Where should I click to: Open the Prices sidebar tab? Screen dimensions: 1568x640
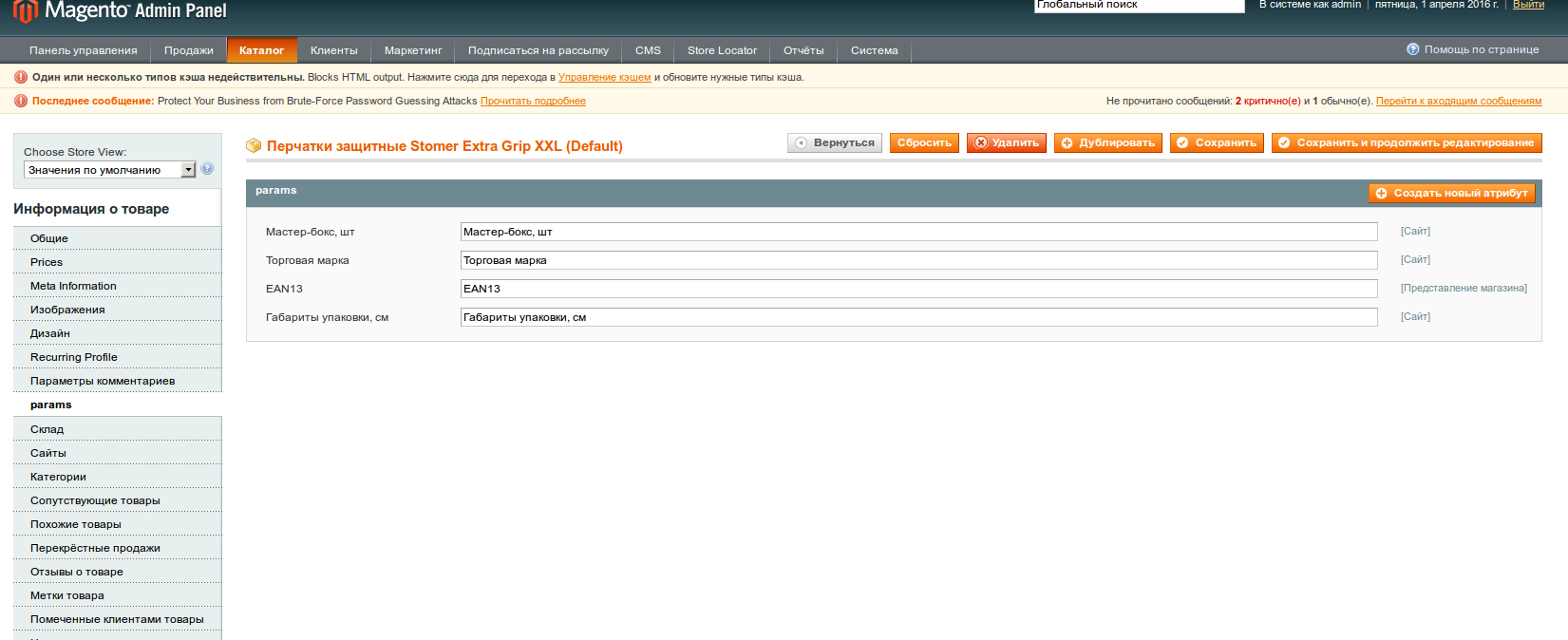pos(118,262)
